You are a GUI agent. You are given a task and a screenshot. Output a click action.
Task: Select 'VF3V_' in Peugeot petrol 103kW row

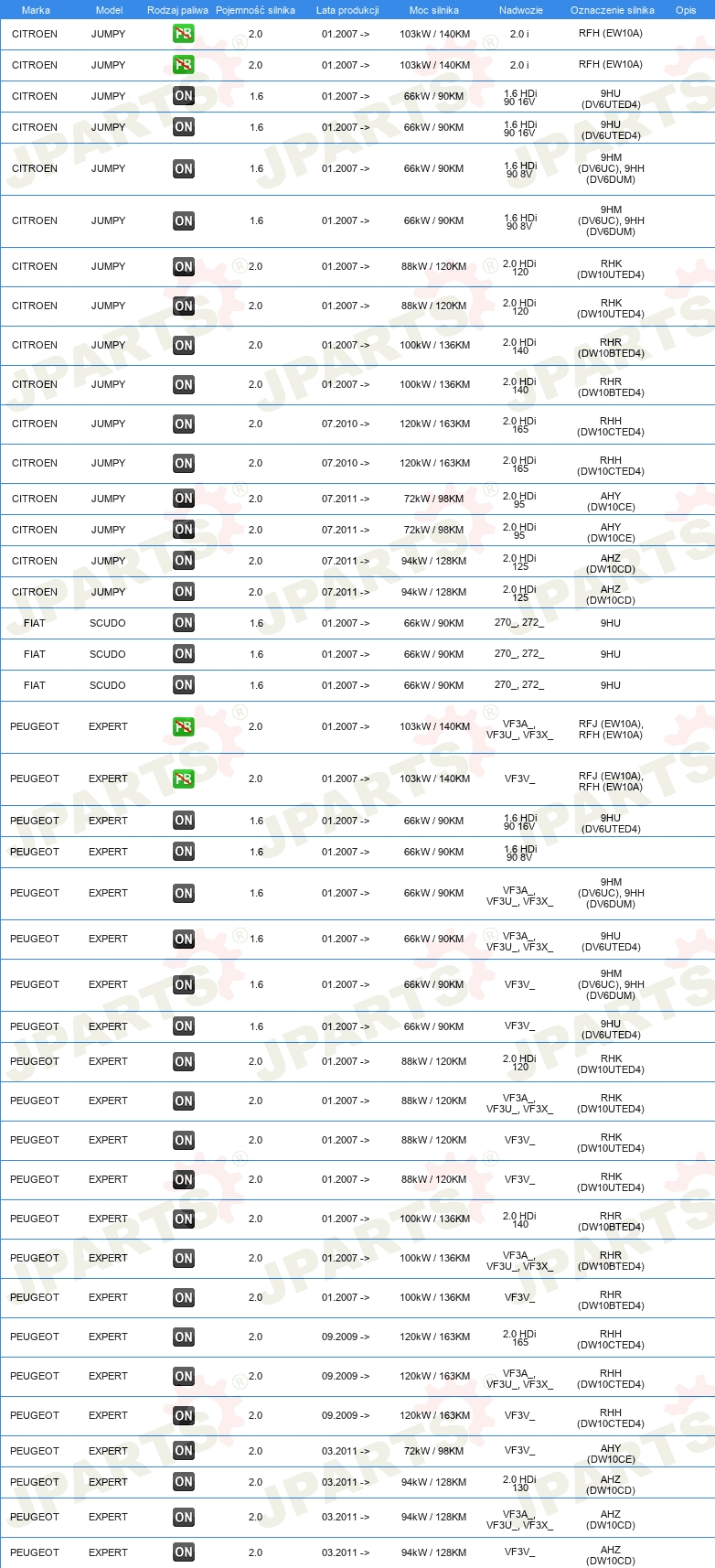point(519,779)
